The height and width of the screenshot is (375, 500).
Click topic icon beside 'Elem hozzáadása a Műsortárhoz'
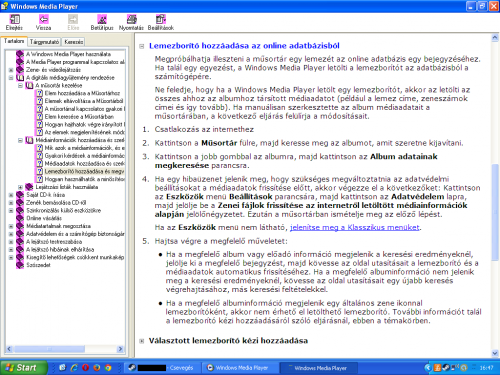pos(39,93)
